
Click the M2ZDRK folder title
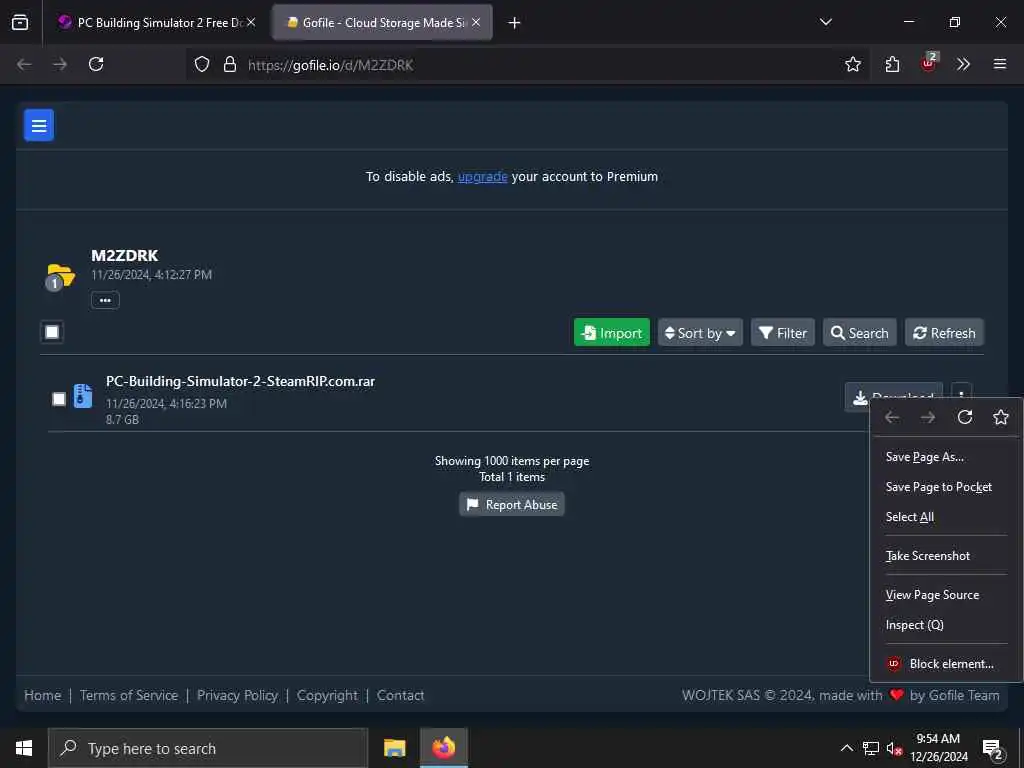pos(125,255)
